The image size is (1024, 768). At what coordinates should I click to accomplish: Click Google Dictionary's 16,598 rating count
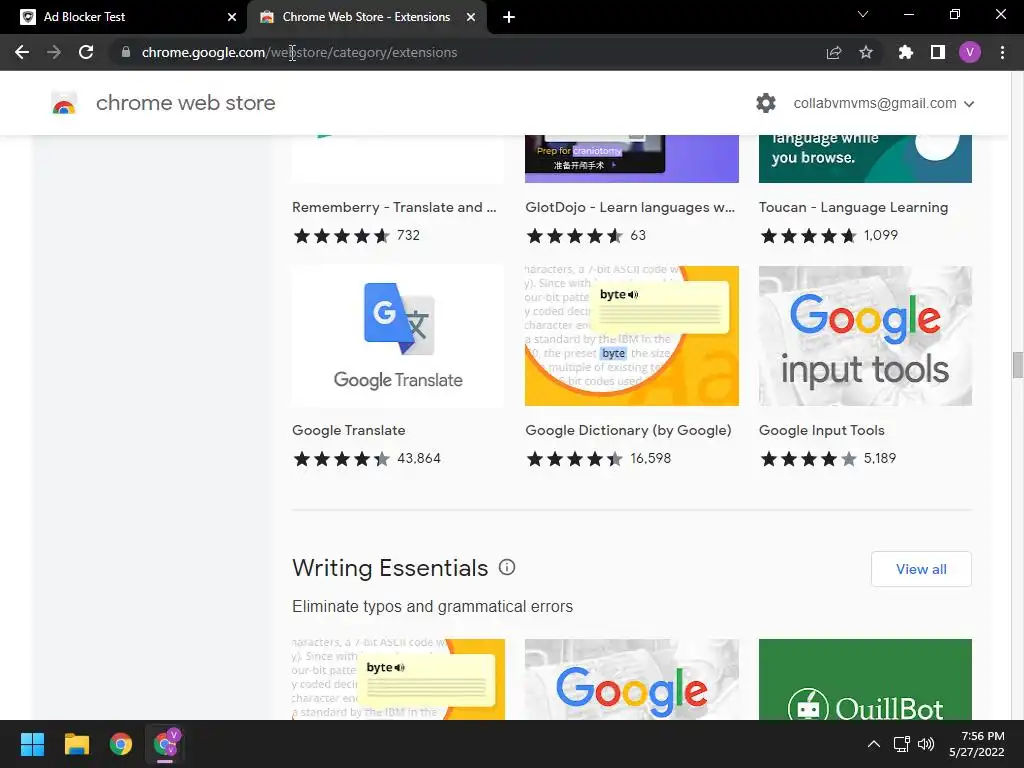pyautogui.click(x=650, y=458)
